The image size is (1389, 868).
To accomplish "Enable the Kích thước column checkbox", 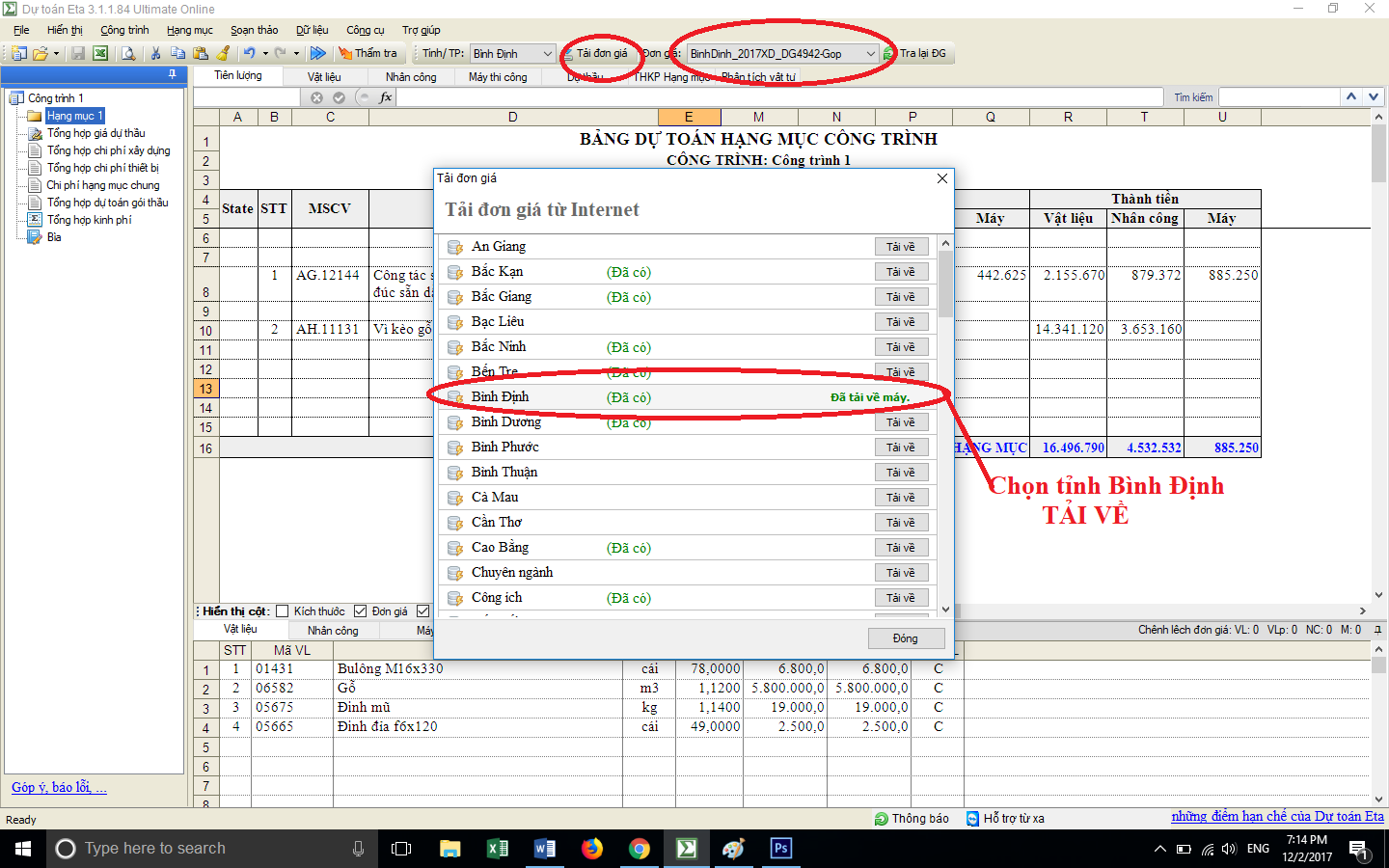I will click(x=283, y=611).
